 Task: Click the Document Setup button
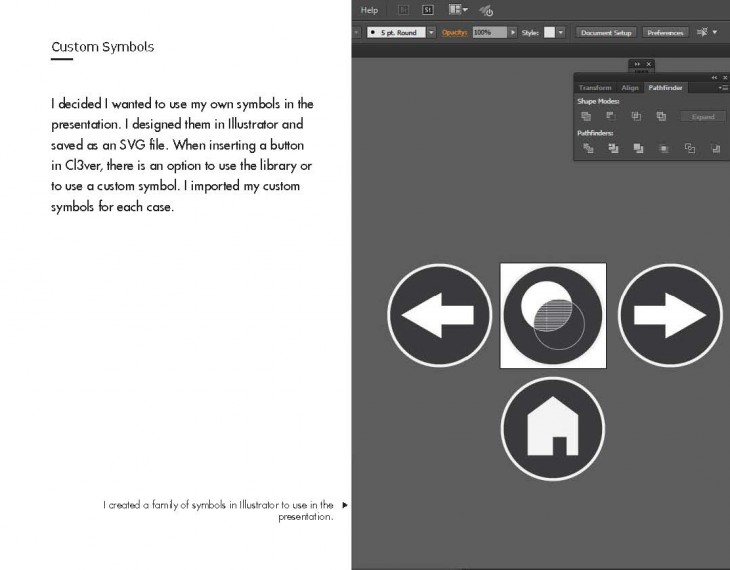(606, 33)
